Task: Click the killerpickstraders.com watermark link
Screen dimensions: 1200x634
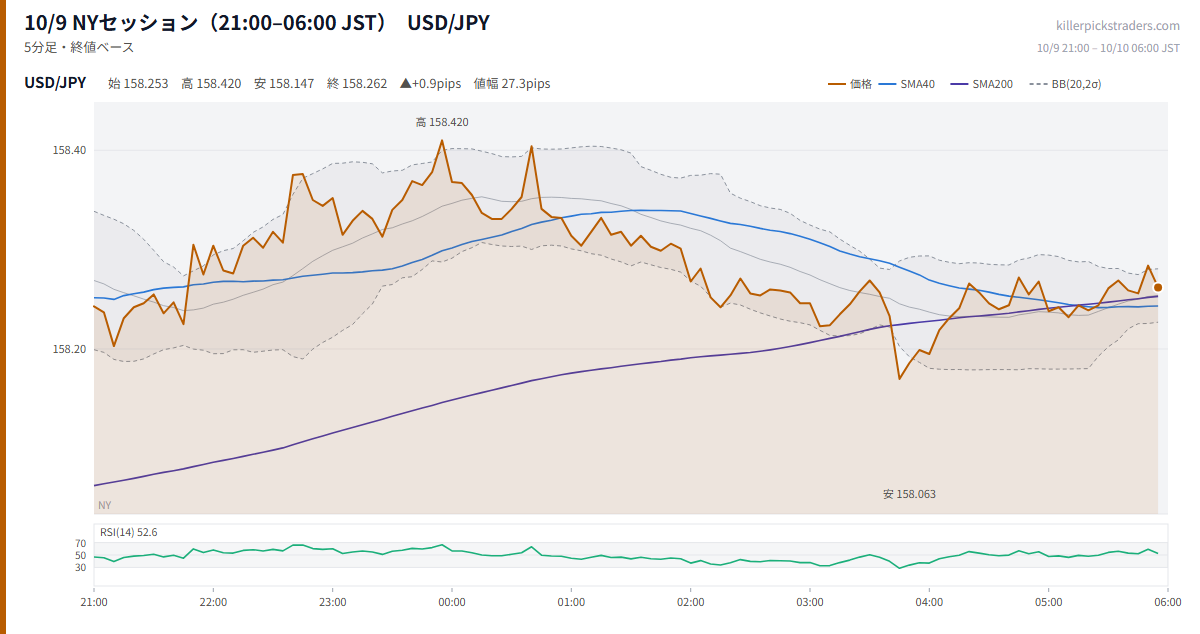Action: [x=1118, y=26]
